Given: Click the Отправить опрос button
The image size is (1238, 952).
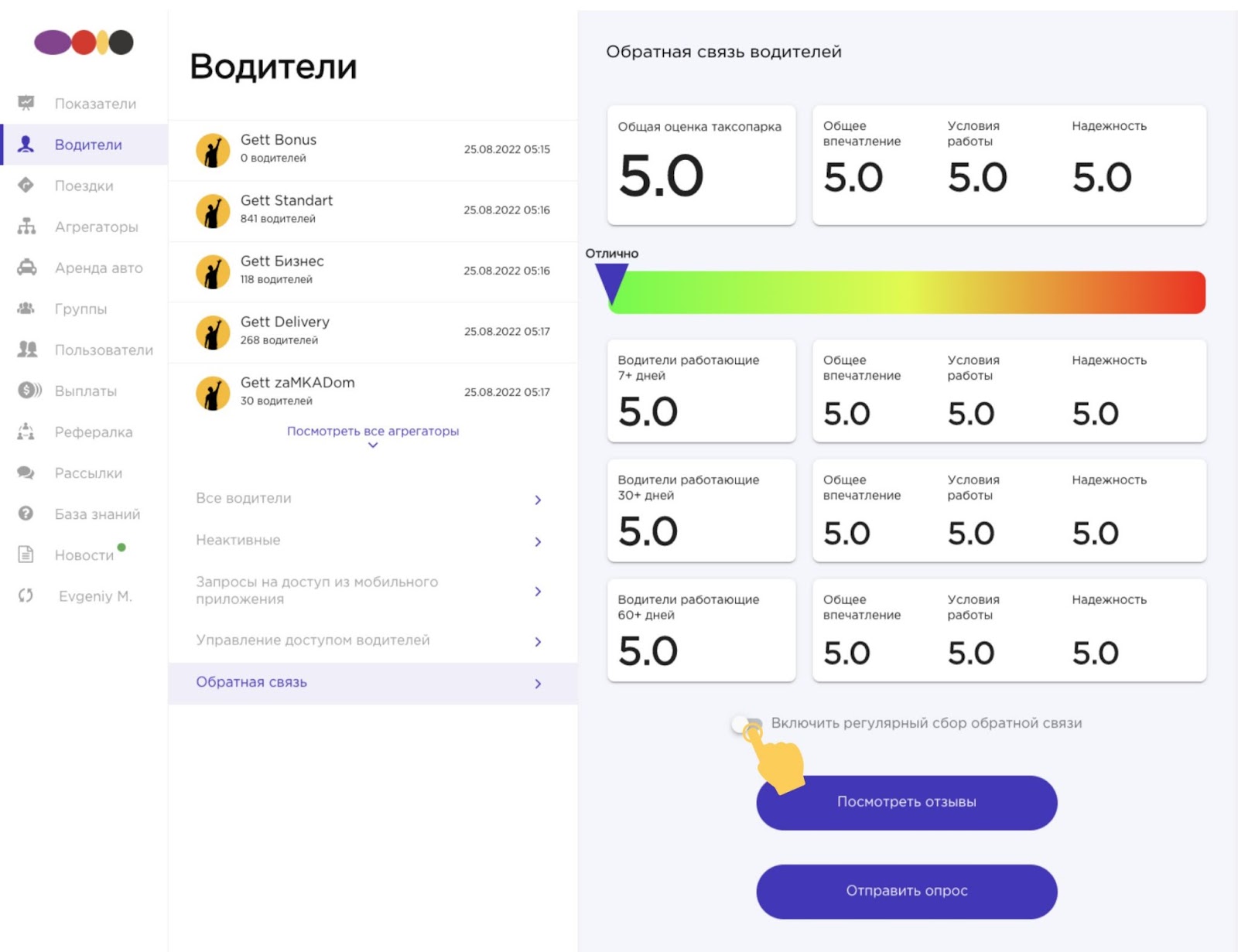Looking at the screenshot, I should [906, 891].
